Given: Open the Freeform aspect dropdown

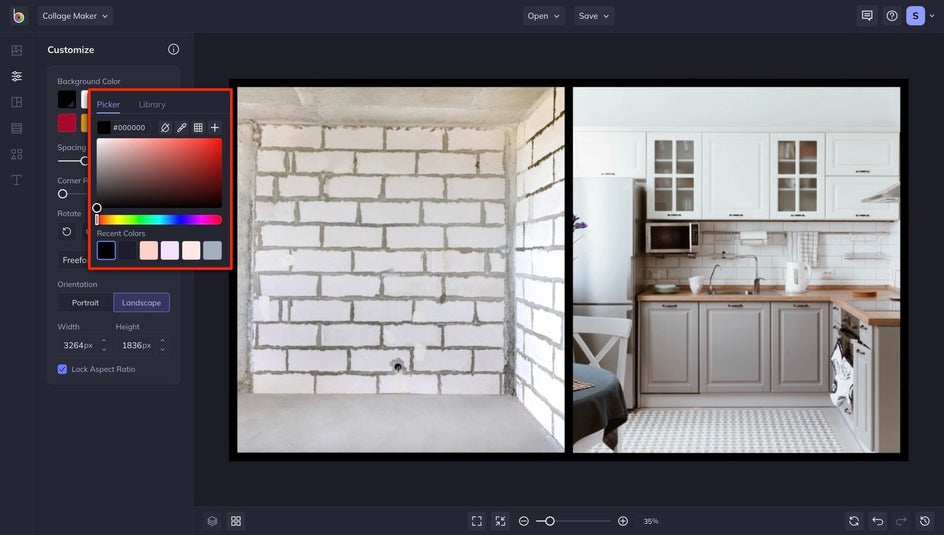Looking at the screenshot, I should click(73, 260).
